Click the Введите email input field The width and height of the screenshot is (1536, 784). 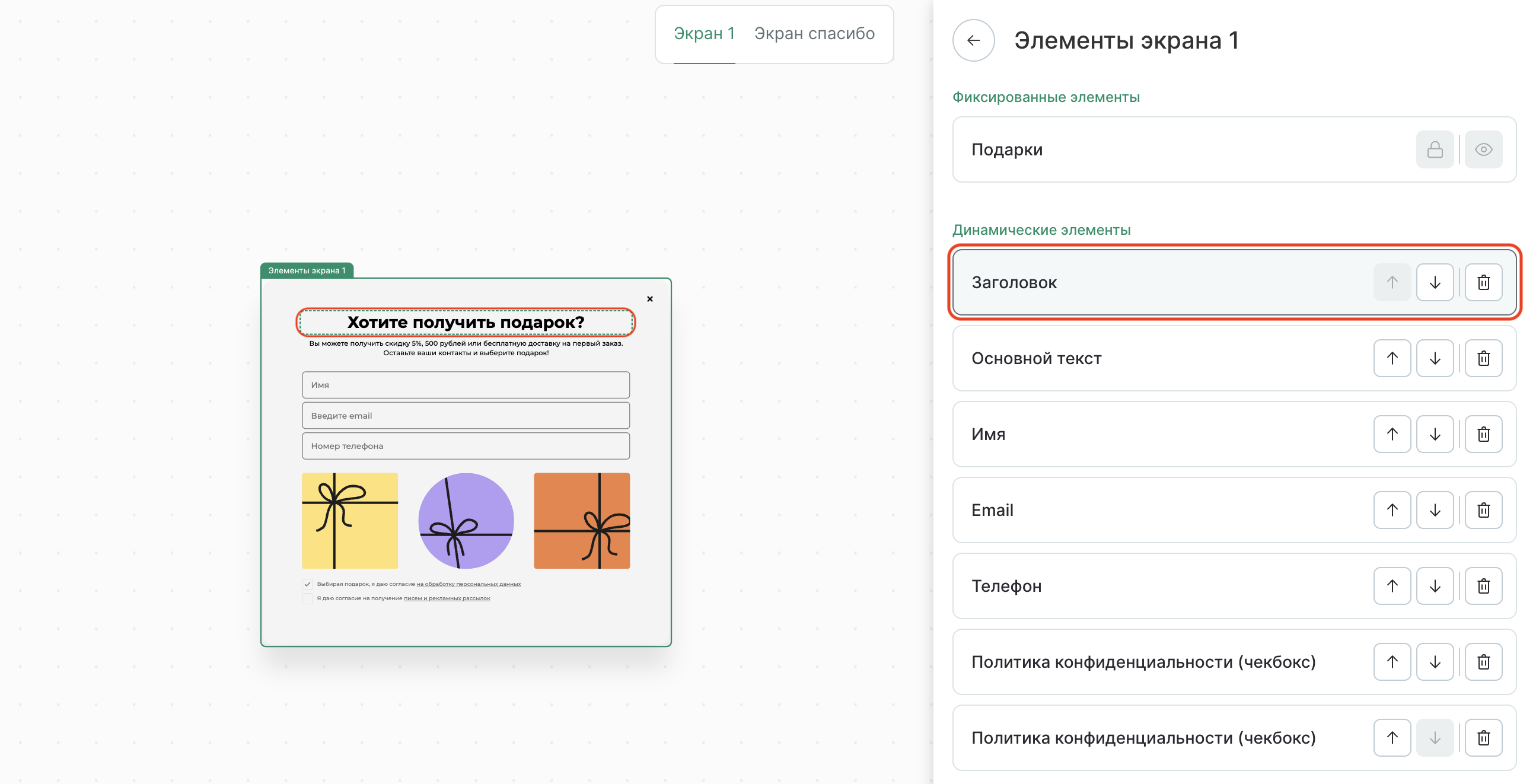click(x=466, y=416)
